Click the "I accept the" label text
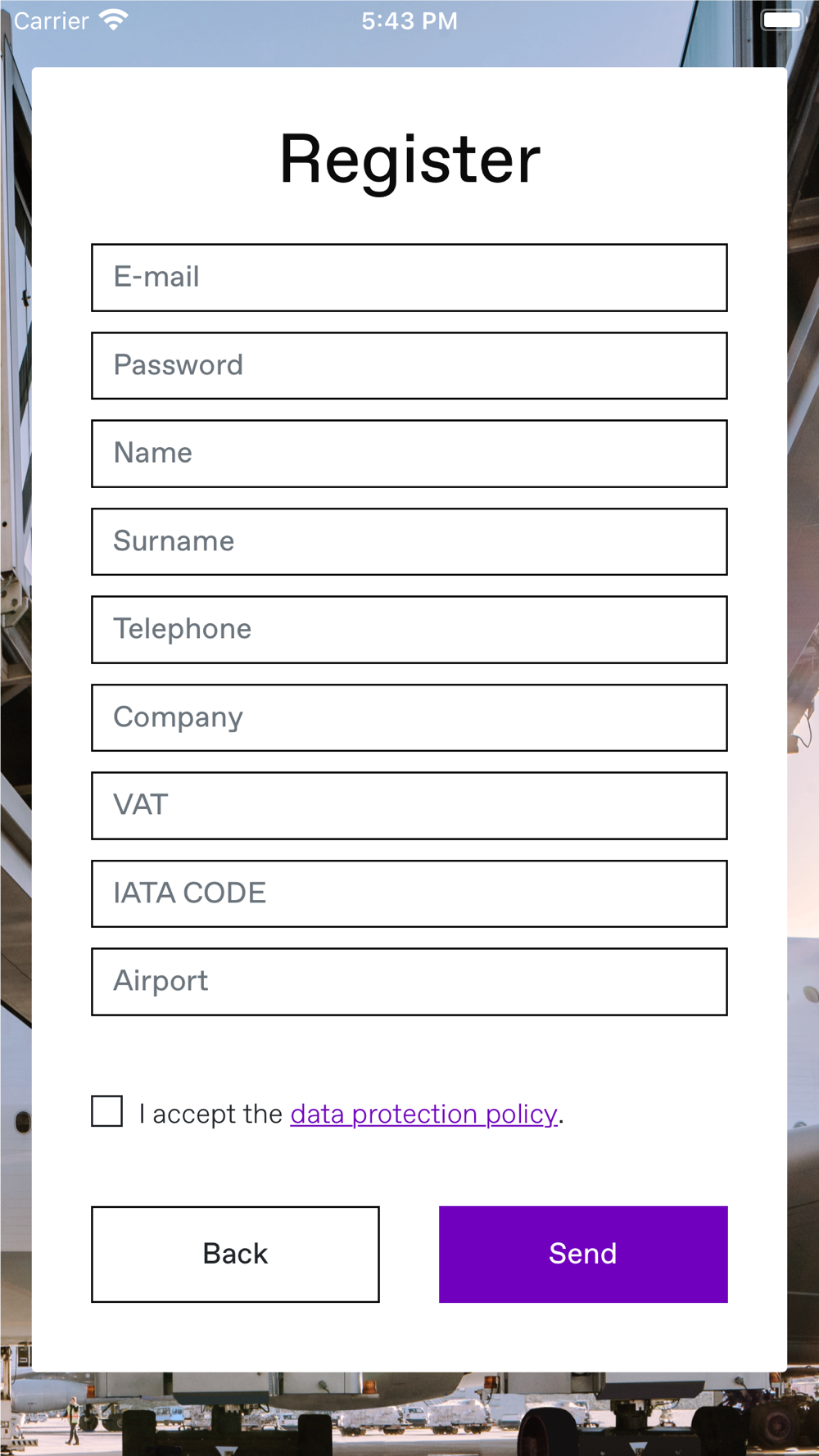The image size is (819, 1456). point(210,1114)
